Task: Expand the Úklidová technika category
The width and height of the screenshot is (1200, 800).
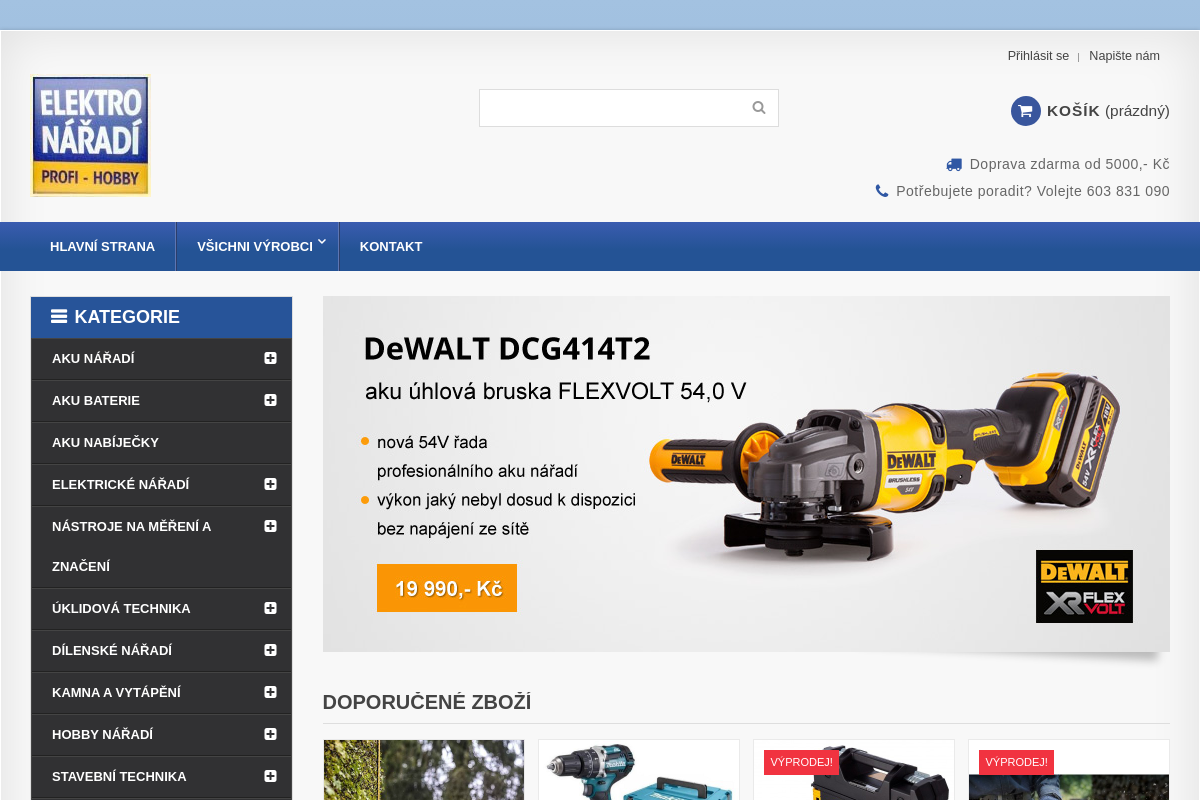Action: 270,608
